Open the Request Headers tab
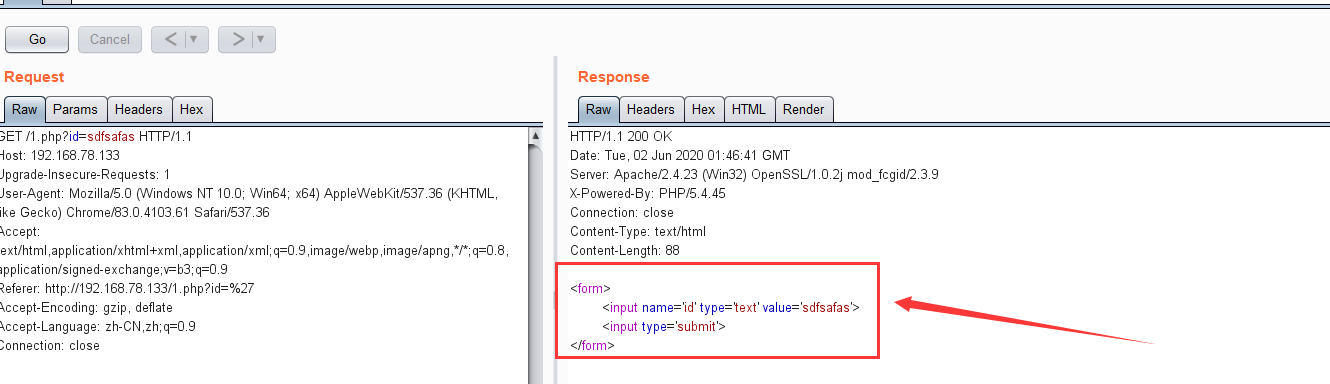 coord(139,109)
